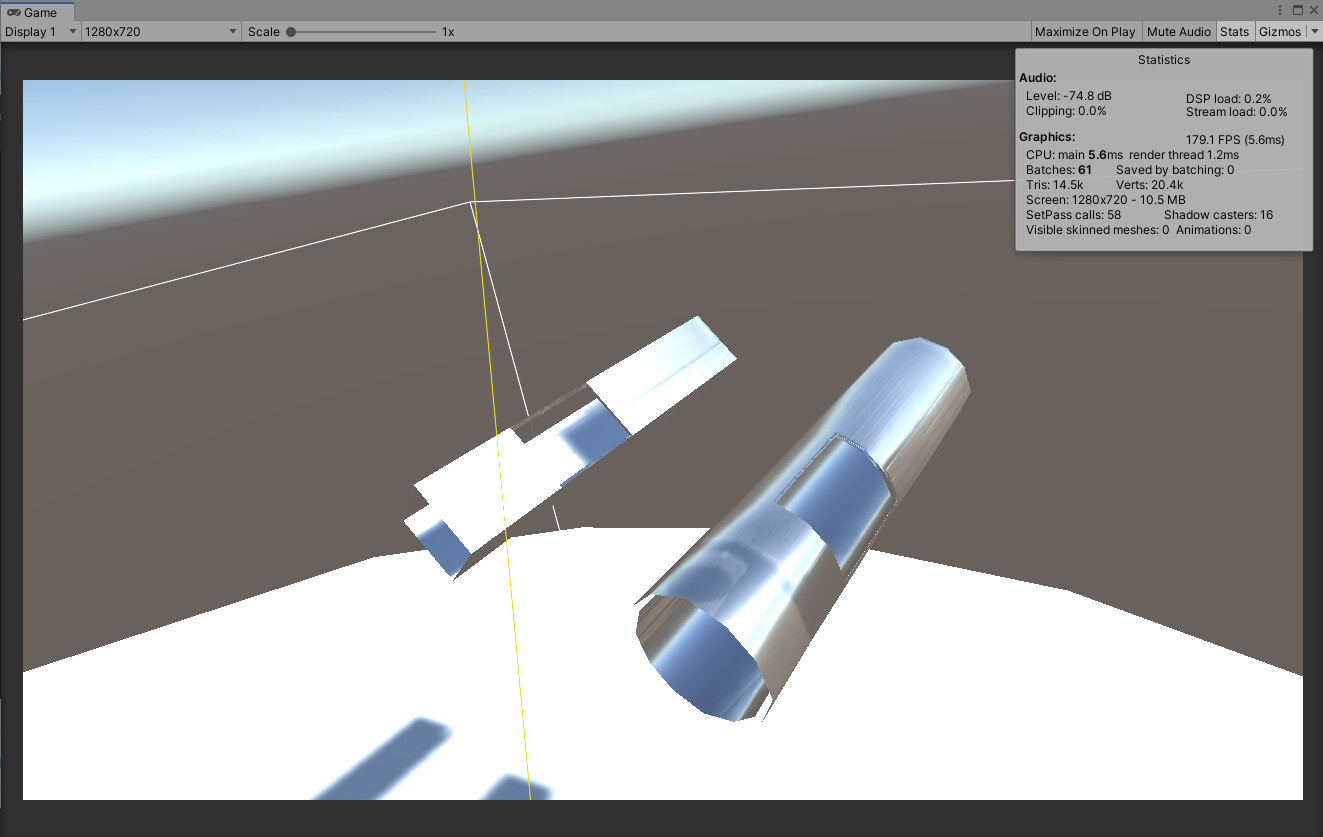Click the Maximize On Play button text
Screen dimensions: 1323x837
(x=1085, y=31)
